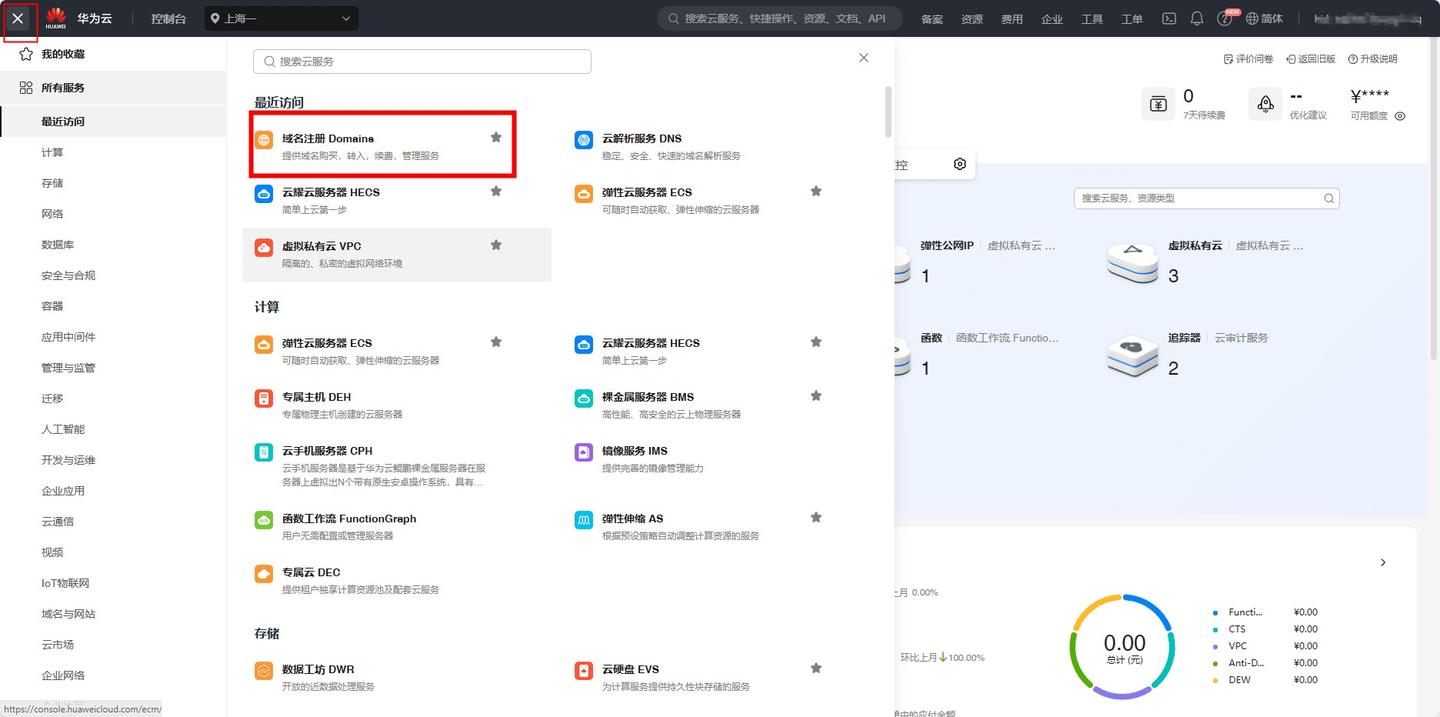Click the 镜像服务 IMS service icon
This screenshot has width=1440, height=717.
pyautogui.click(x=584, y=452)
